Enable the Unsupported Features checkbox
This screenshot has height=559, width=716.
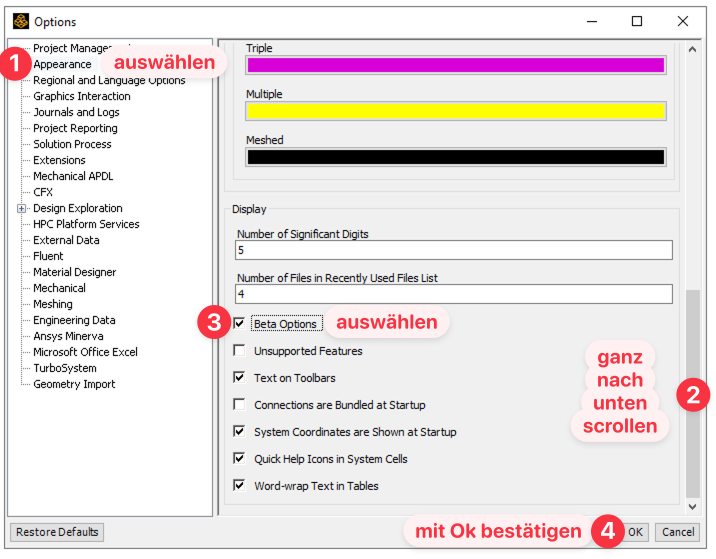coord(239,351)
